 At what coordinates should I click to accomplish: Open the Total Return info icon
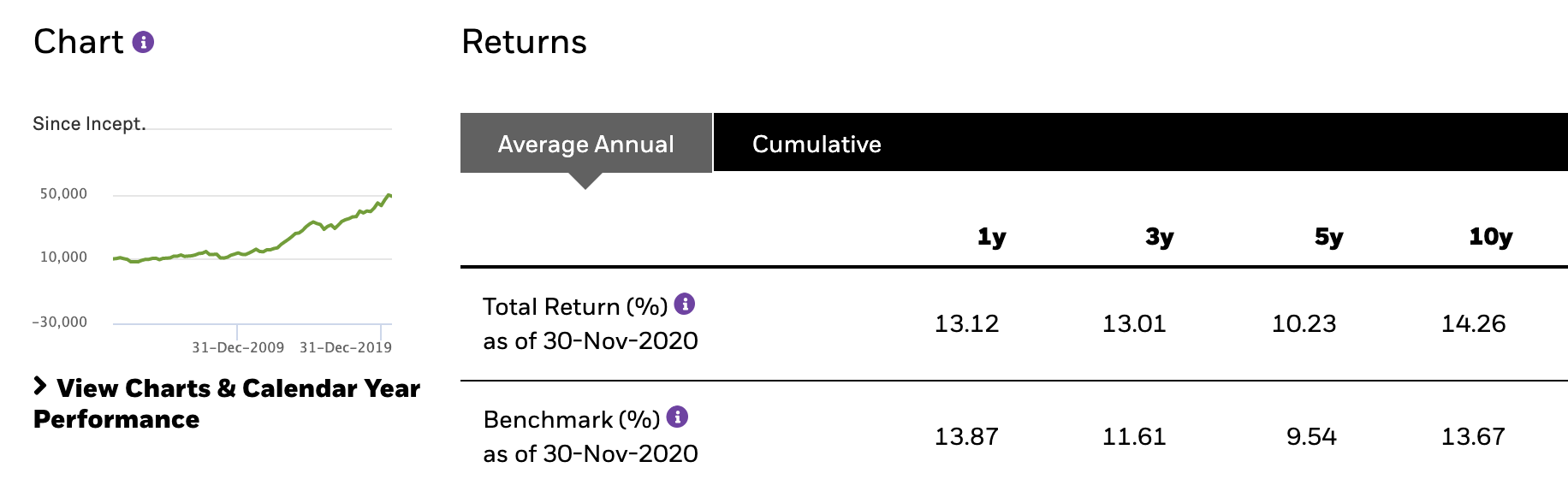(x=685, y=304)
